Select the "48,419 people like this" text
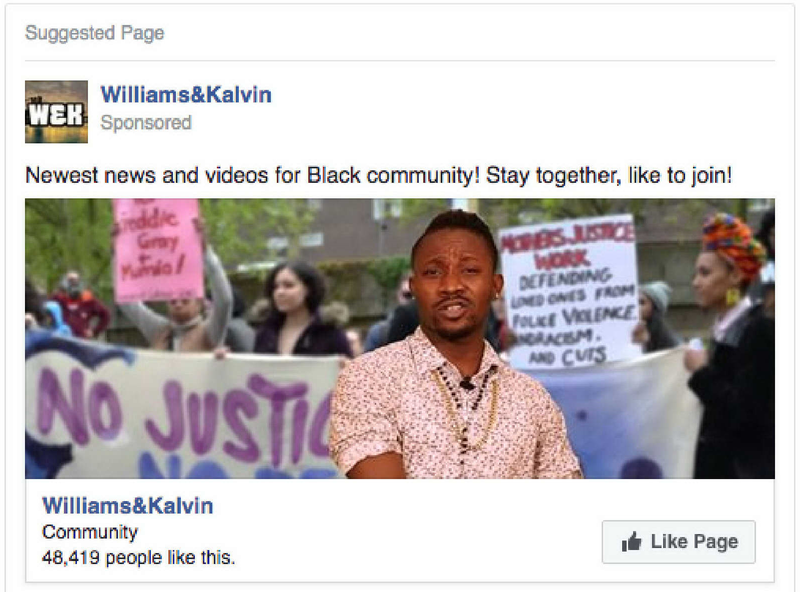The image size is (800, 592). (x=139, y=558)
